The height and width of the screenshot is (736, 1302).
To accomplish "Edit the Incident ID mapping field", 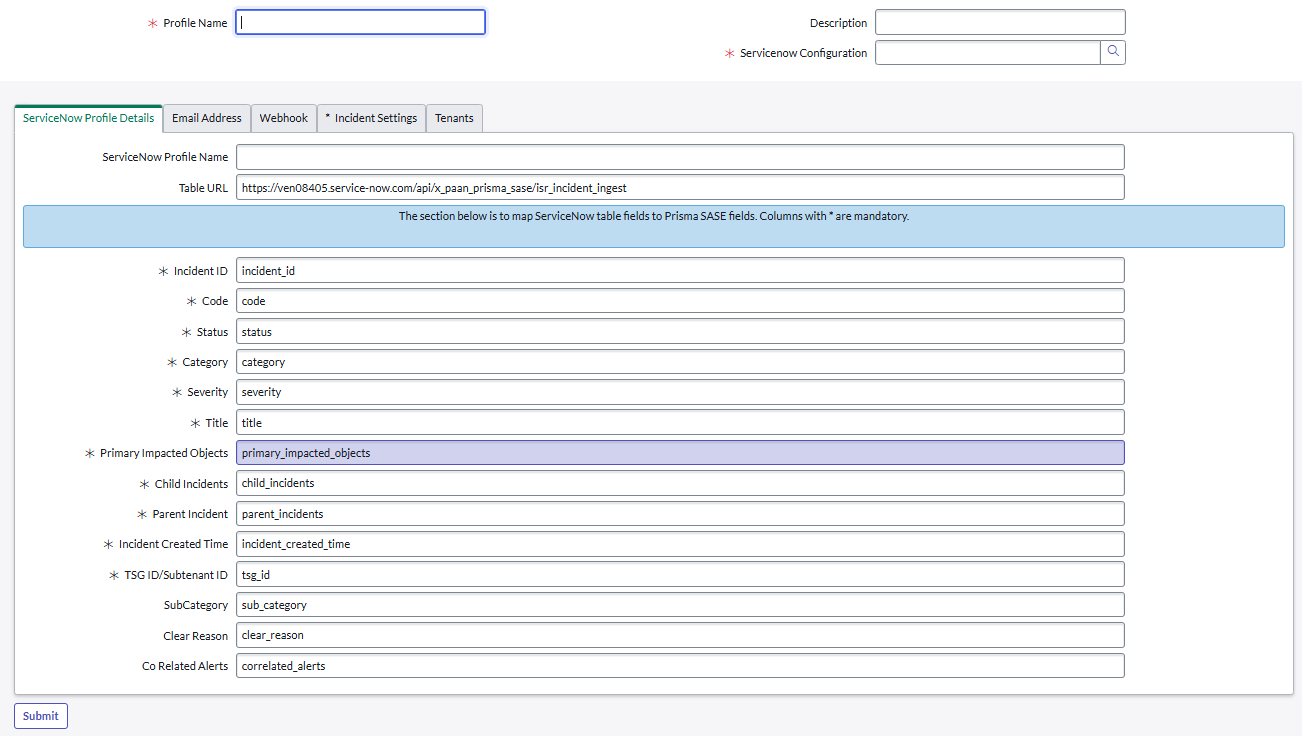I will [680, 270].
